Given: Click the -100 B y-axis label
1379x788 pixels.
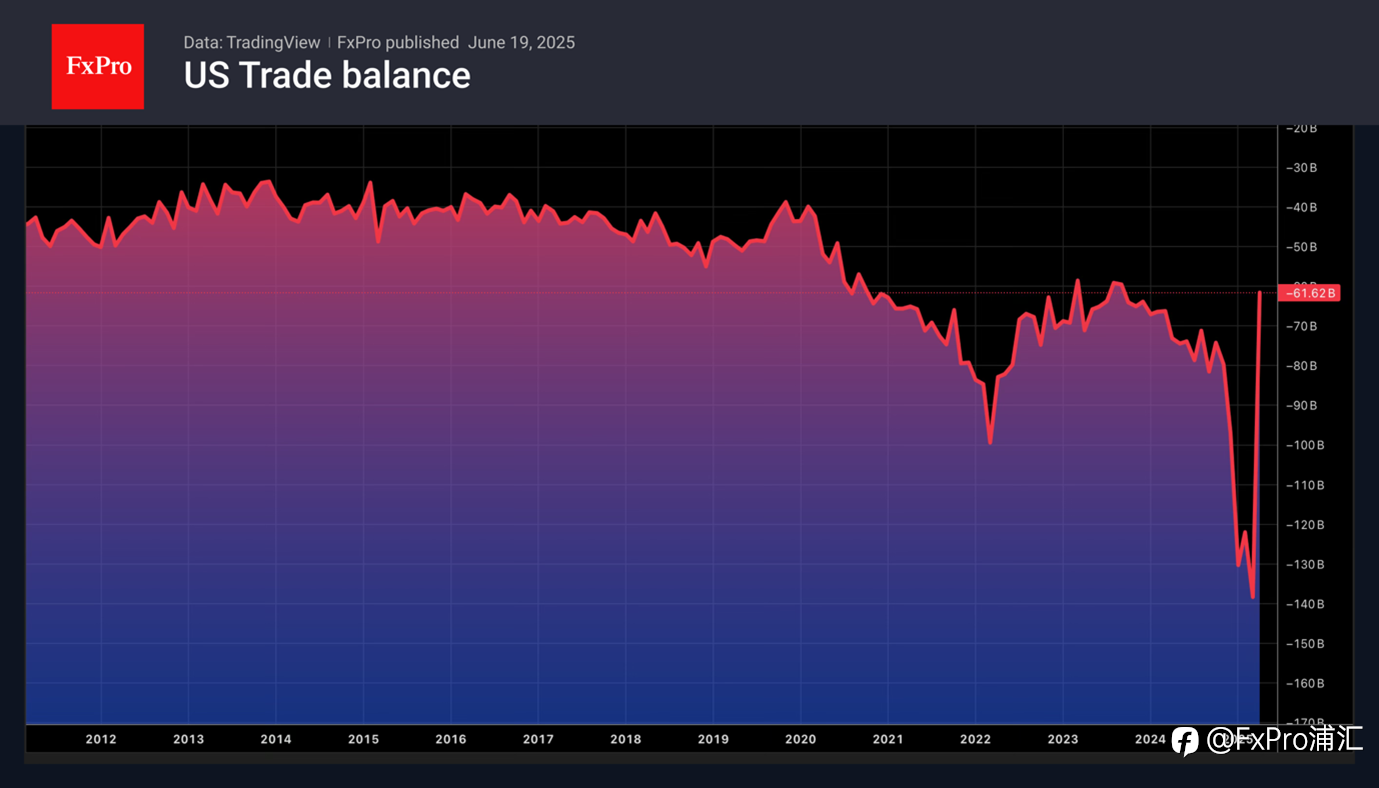Looking at the screenshot, I should point(1305,445).
